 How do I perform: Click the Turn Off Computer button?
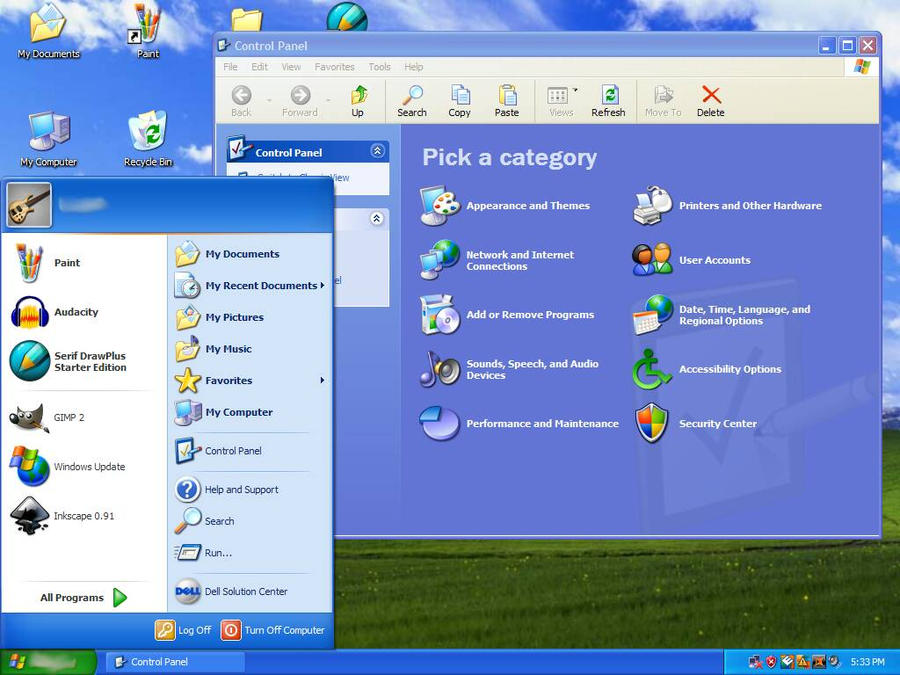(x=271, y=630)
